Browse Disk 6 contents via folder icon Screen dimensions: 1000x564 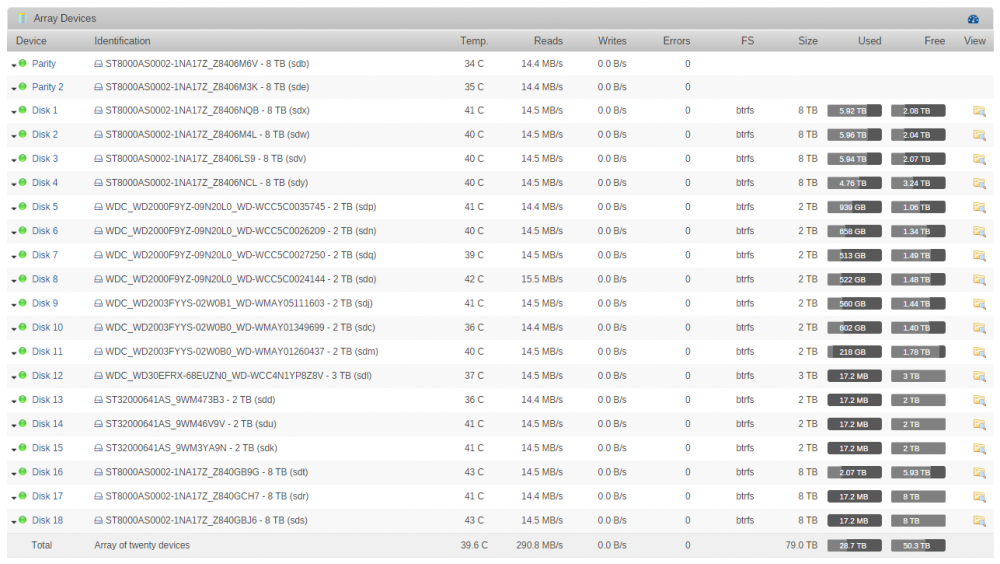979,232
